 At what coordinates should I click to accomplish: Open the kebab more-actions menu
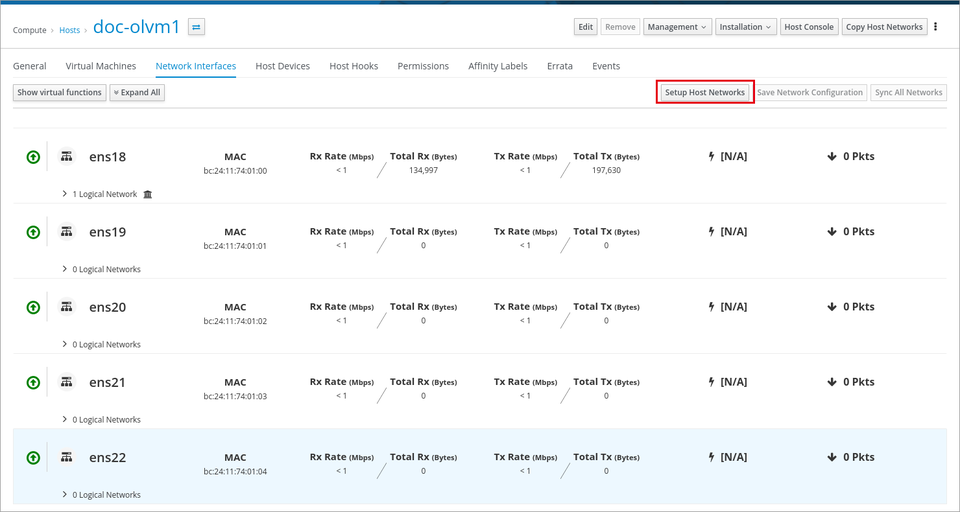936,27
